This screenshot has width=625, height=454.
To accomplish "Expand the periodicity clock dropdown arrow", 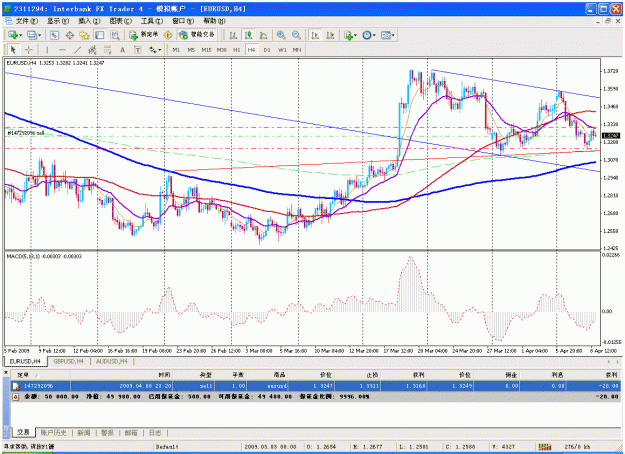I will coord(374,35).
